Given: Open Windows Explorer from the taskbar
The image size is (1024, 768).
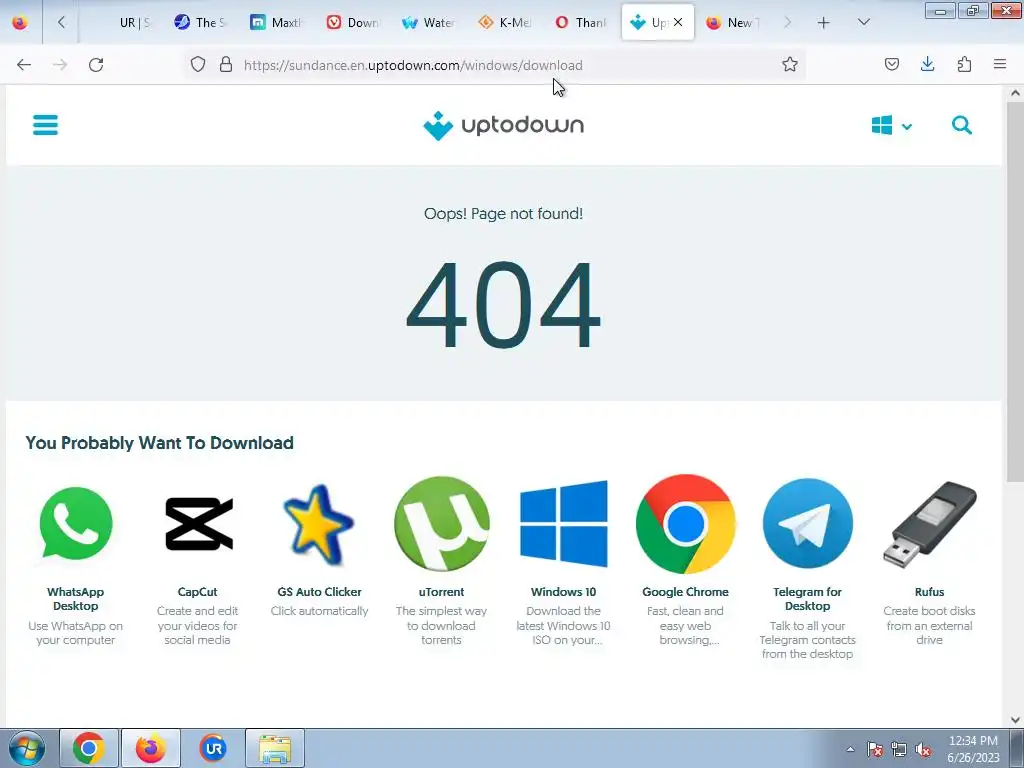Looking at the screenshot, I should point(275,748).
